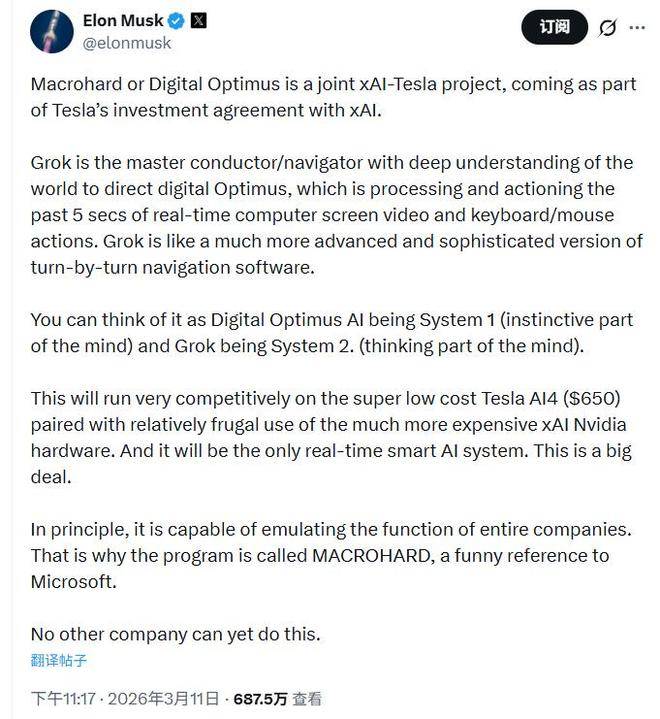This screenshot has height=719, width=660.
Task: Open the three-dot more options menu
Action: coord(637,28)
